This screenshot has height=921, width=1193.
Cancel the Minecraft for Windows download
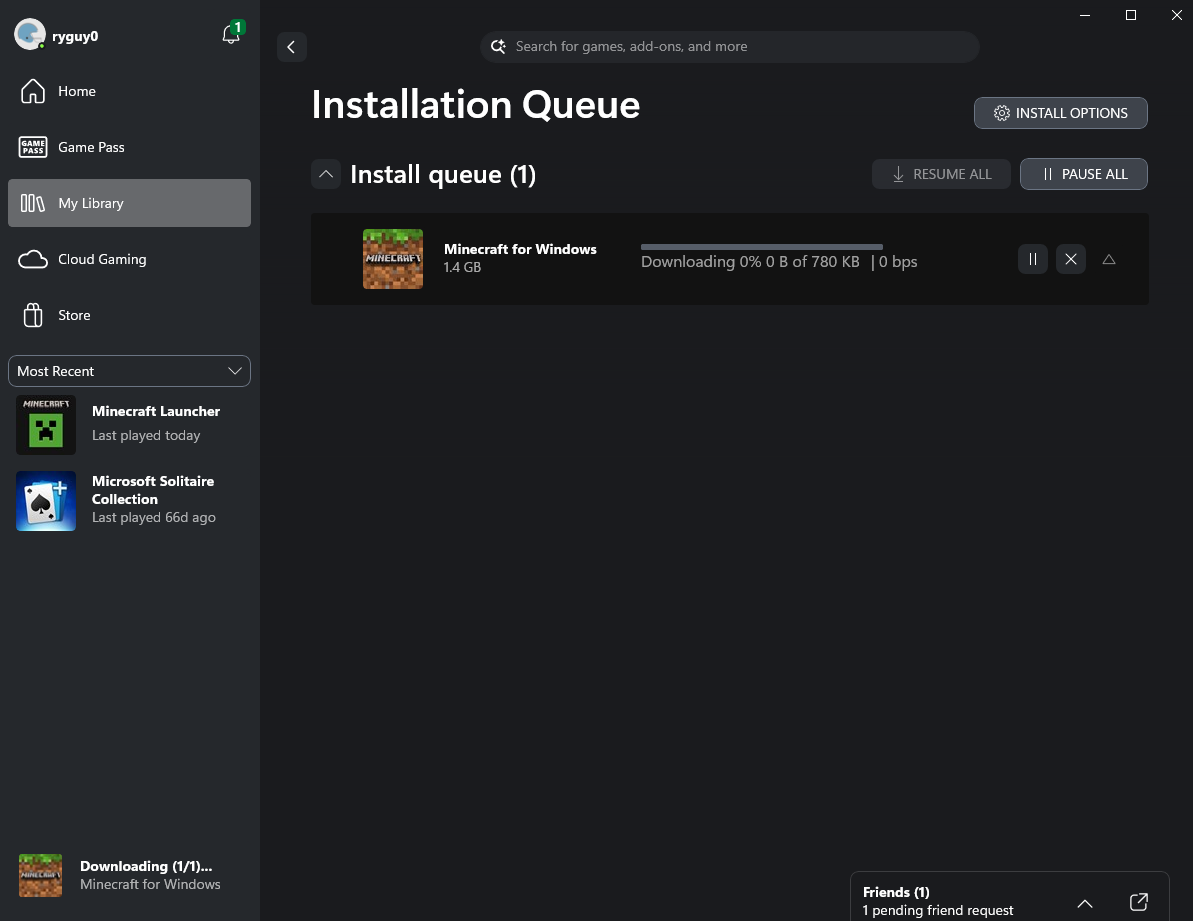(1071, 259)
